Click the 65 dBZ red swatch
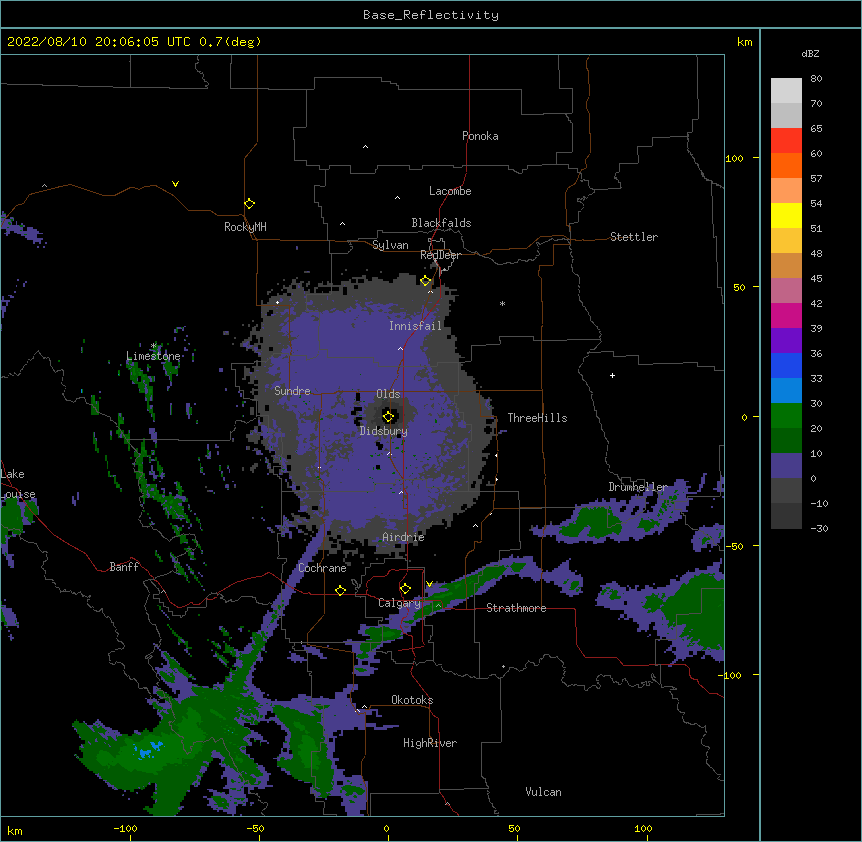The width and height of the screenshot is (862, 842). tap(786, 141)
